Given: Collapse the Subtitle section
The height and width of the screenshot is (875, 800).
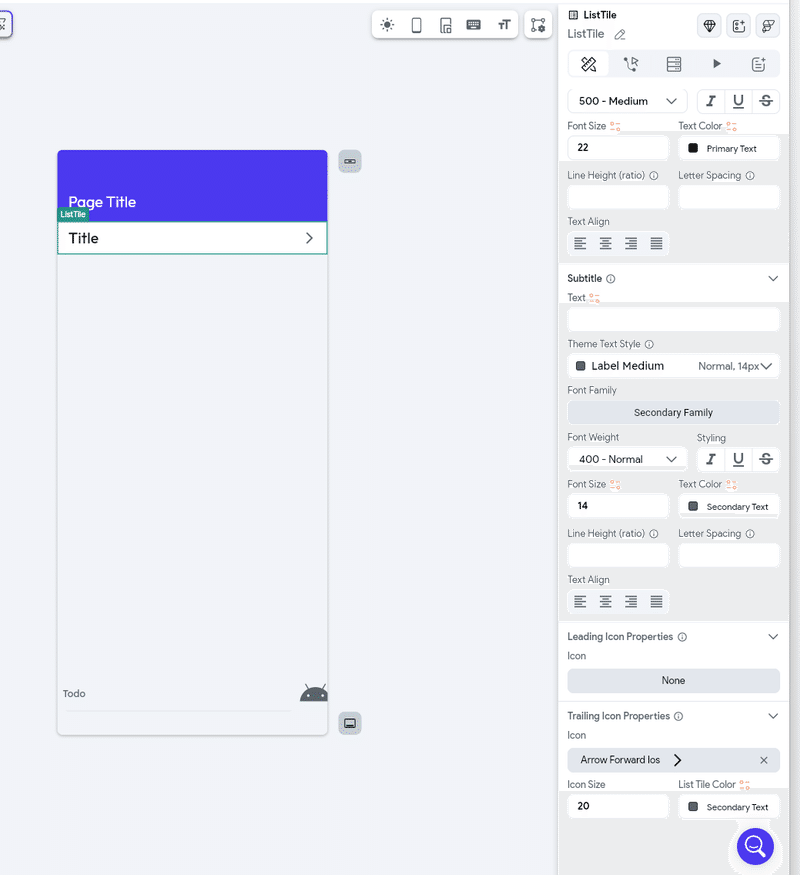Looking at the screenshot, I should [773, 278].
